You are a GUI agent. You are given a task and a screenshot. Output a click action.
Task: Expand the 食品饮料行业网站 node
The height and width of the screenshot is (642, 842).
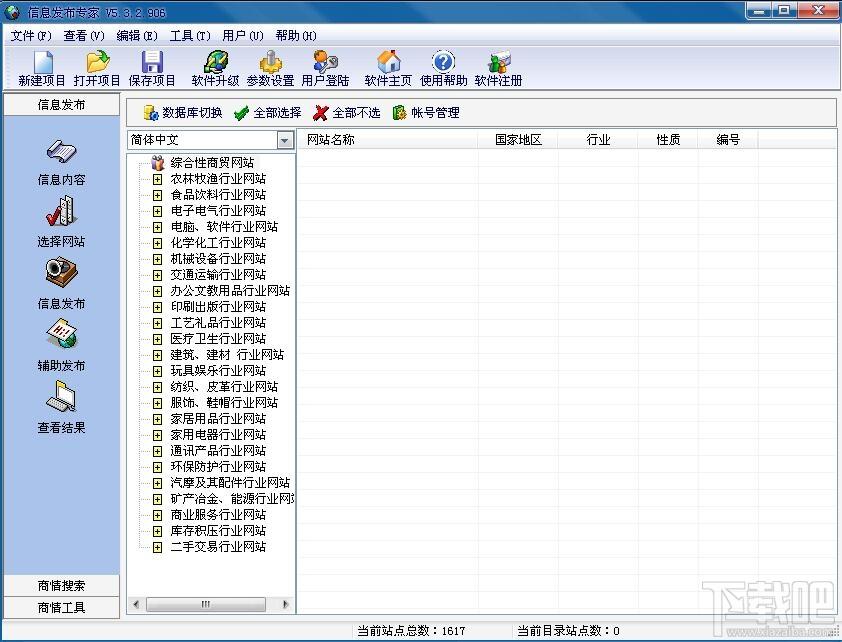tap(157, 195)
